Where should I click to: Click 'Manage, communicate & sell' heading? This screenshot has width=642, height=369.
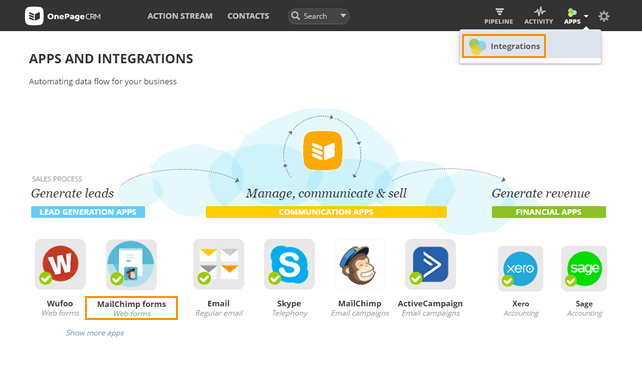click(x=326, y=193)
